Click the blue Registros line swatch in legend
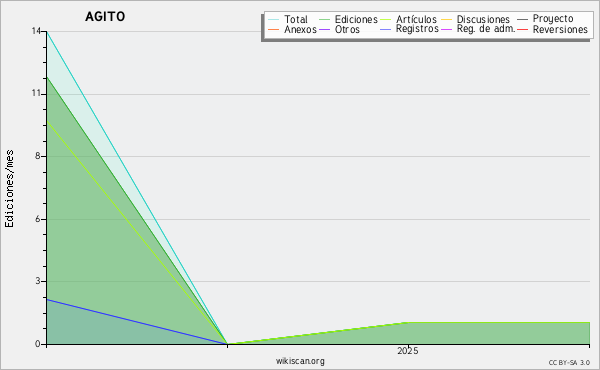The height and width of the screenshot is (370, 600). 385,29
